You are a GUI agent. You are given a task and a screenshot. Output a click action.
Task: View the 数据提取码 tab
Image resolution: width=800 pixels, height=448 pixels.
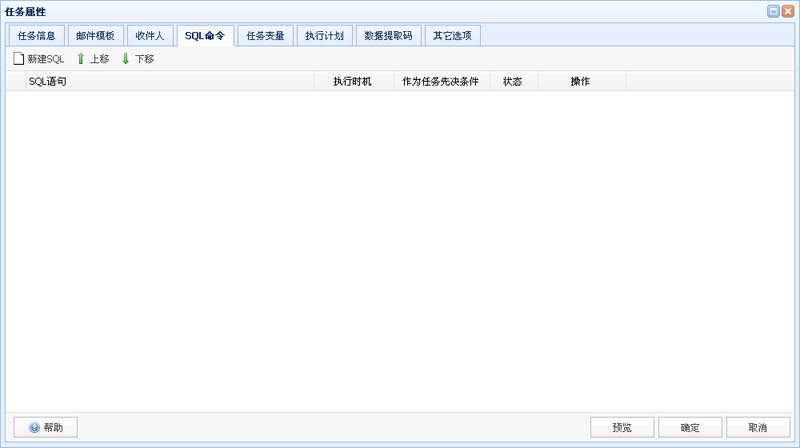tap(388, 35)
